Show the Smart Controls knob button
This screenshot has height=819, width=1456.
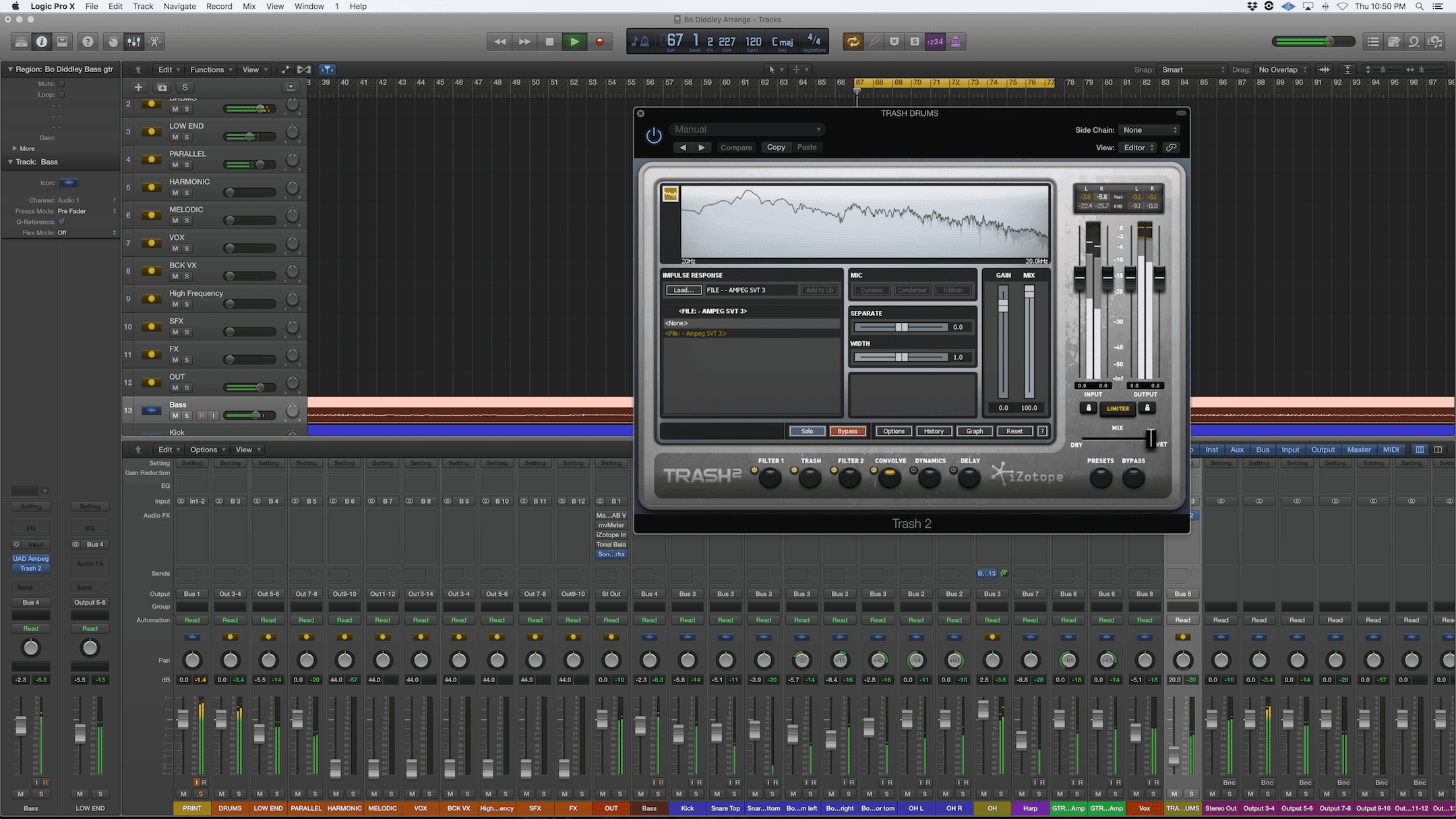pos(113,42)
